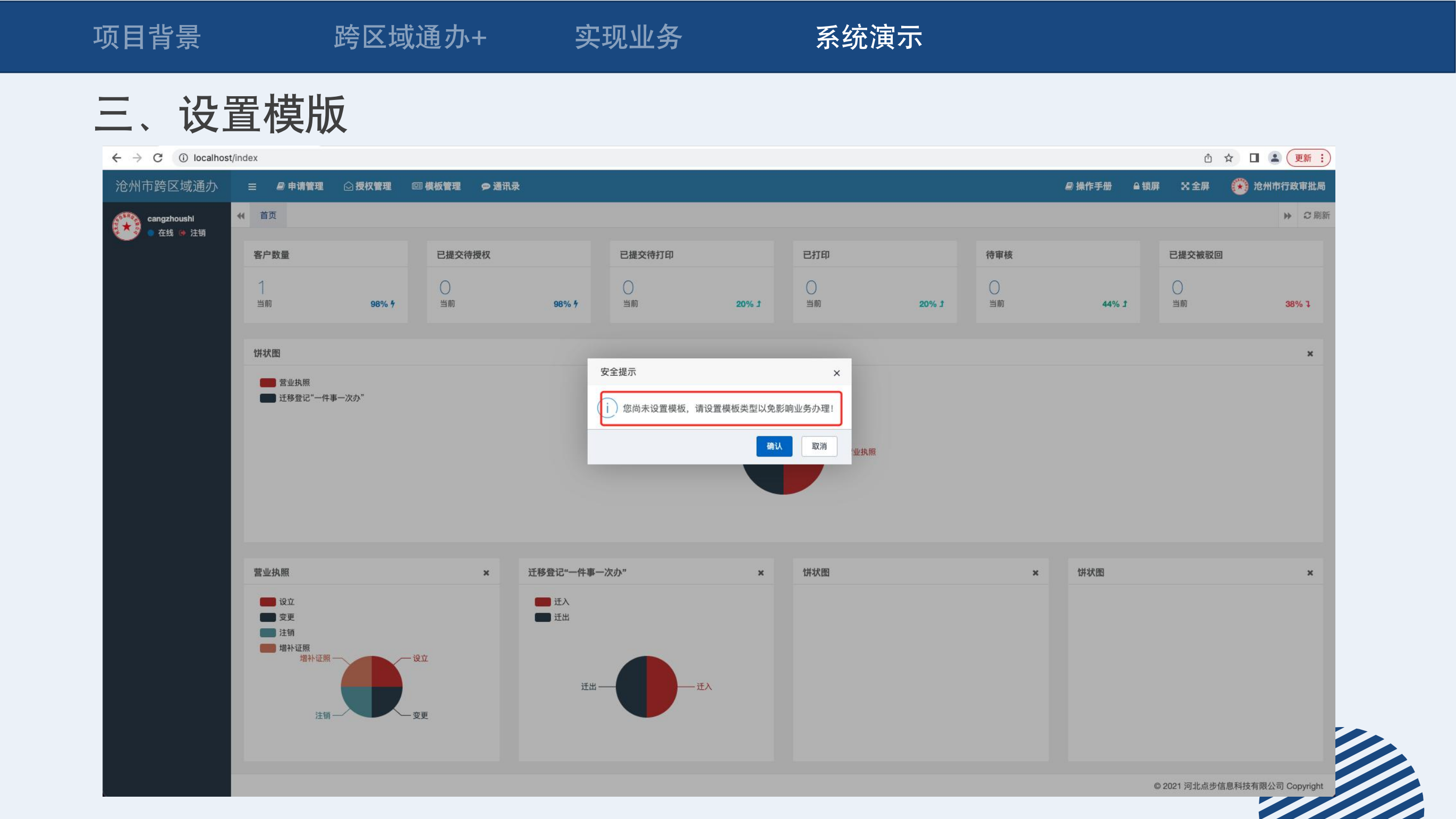
Task: Click the share page icon
Action: click(1208, 158)
